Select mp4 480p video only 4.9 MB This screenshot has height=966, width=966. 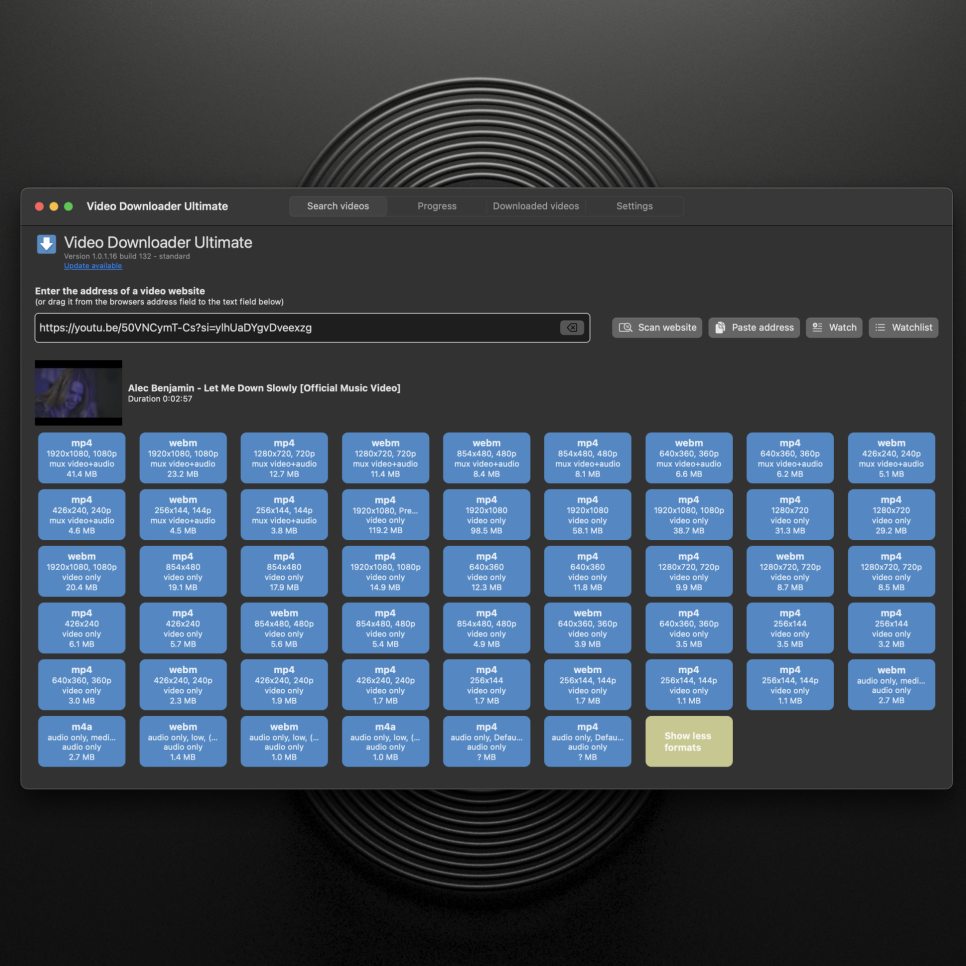(x=487, y=628)
